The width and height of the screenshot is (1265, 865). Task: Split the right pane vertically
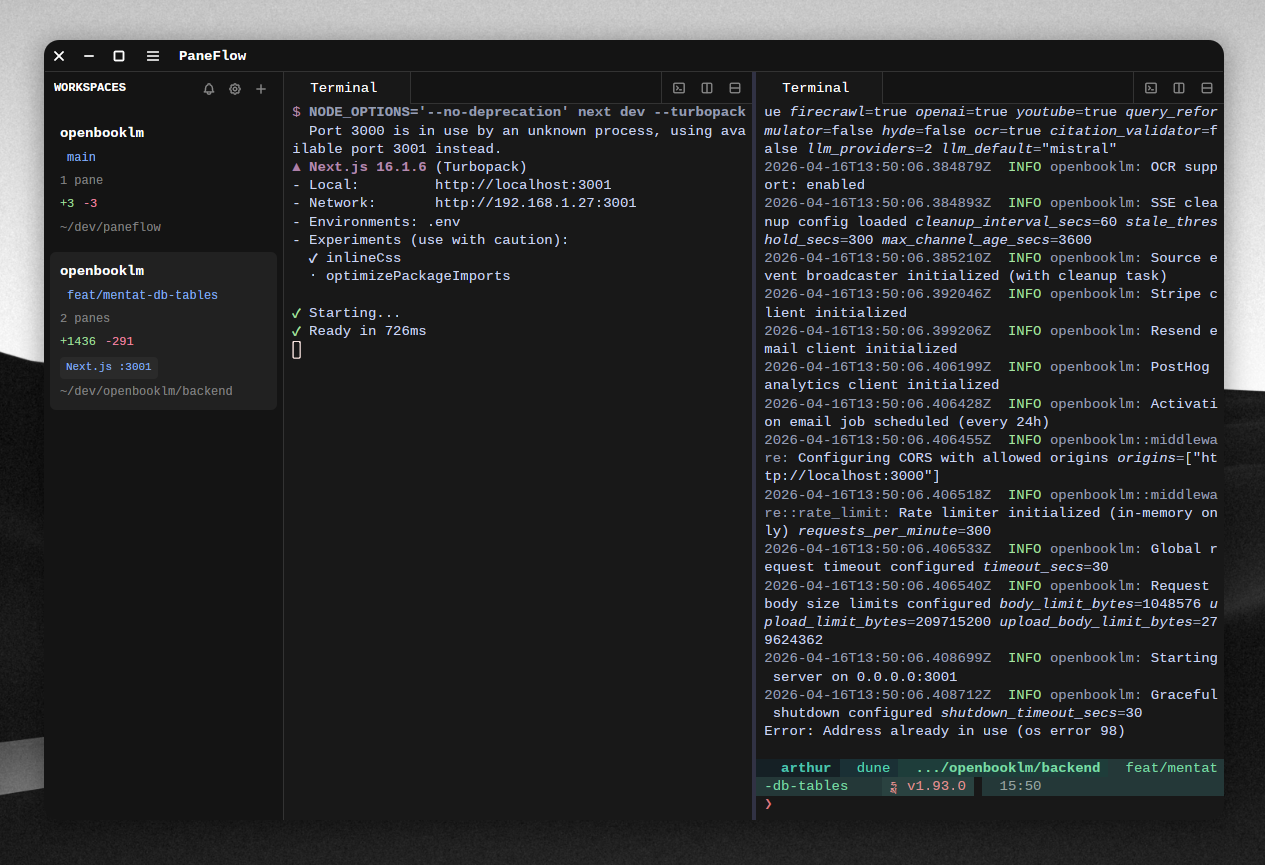click(1179, 87)
